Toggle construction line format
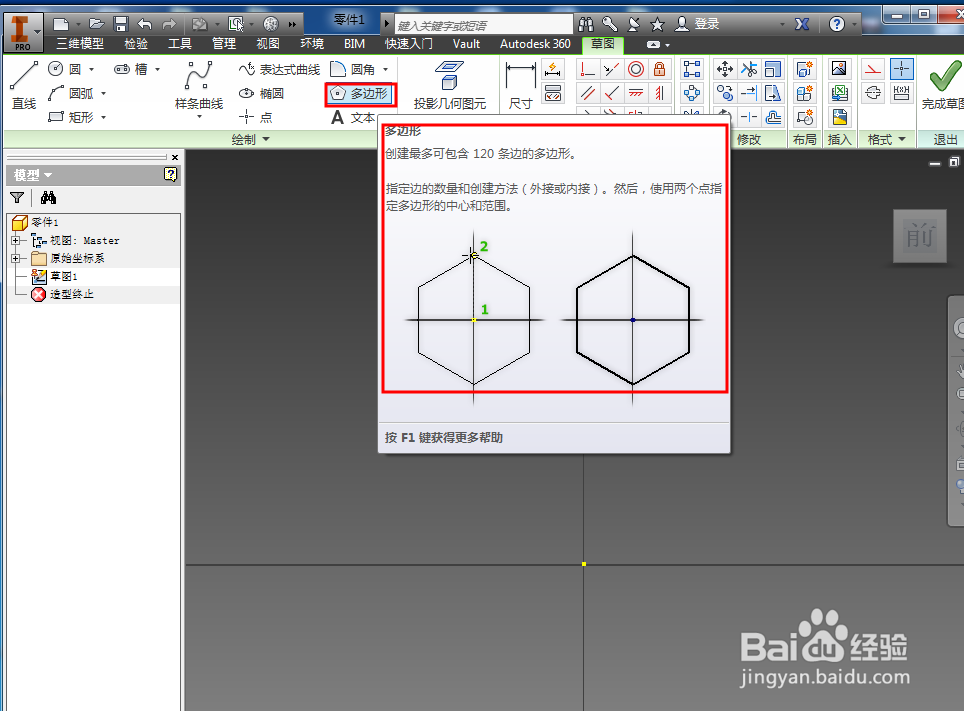 click(873, 69)
